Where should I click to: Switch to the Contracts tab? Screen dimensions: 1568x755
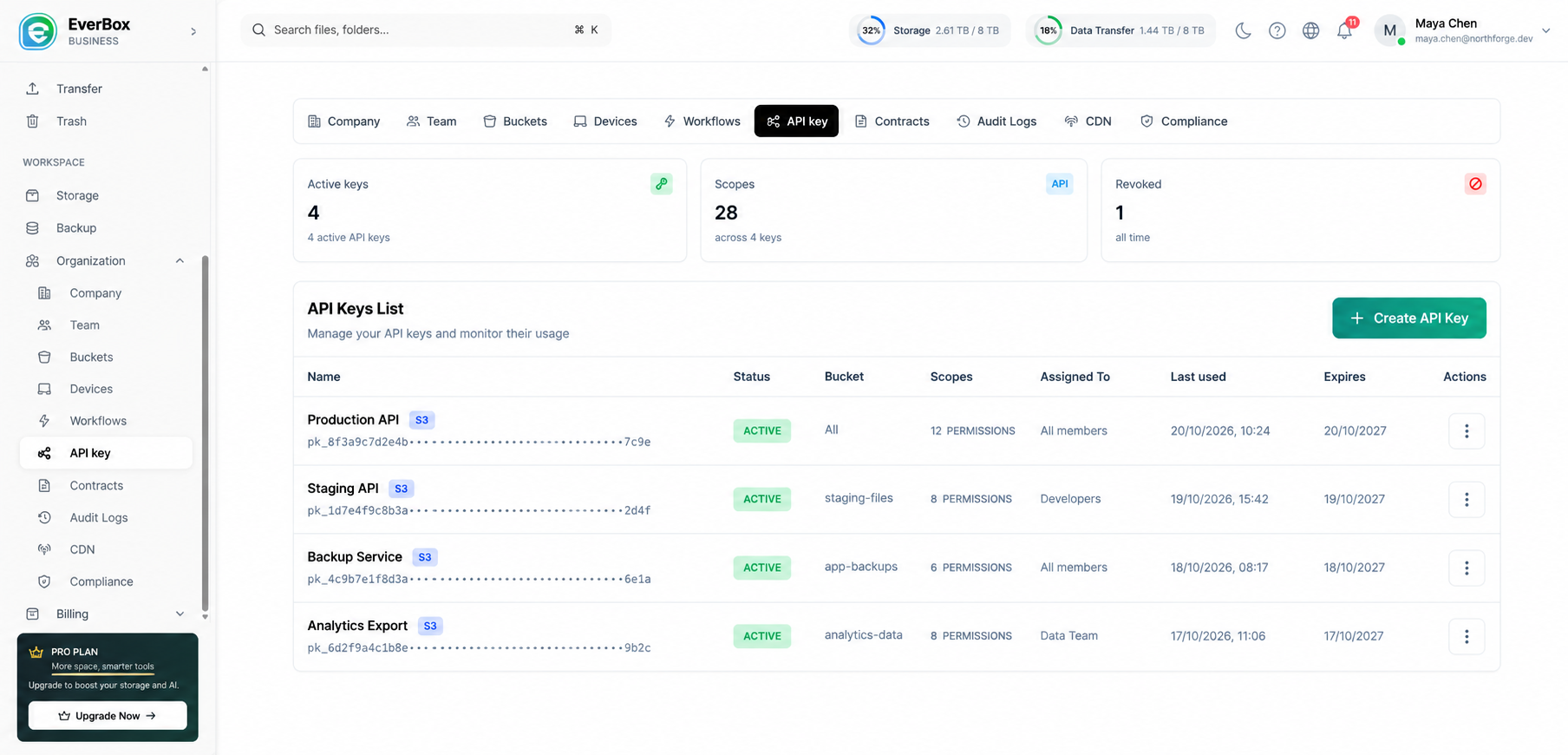click(x=892, y=121)
